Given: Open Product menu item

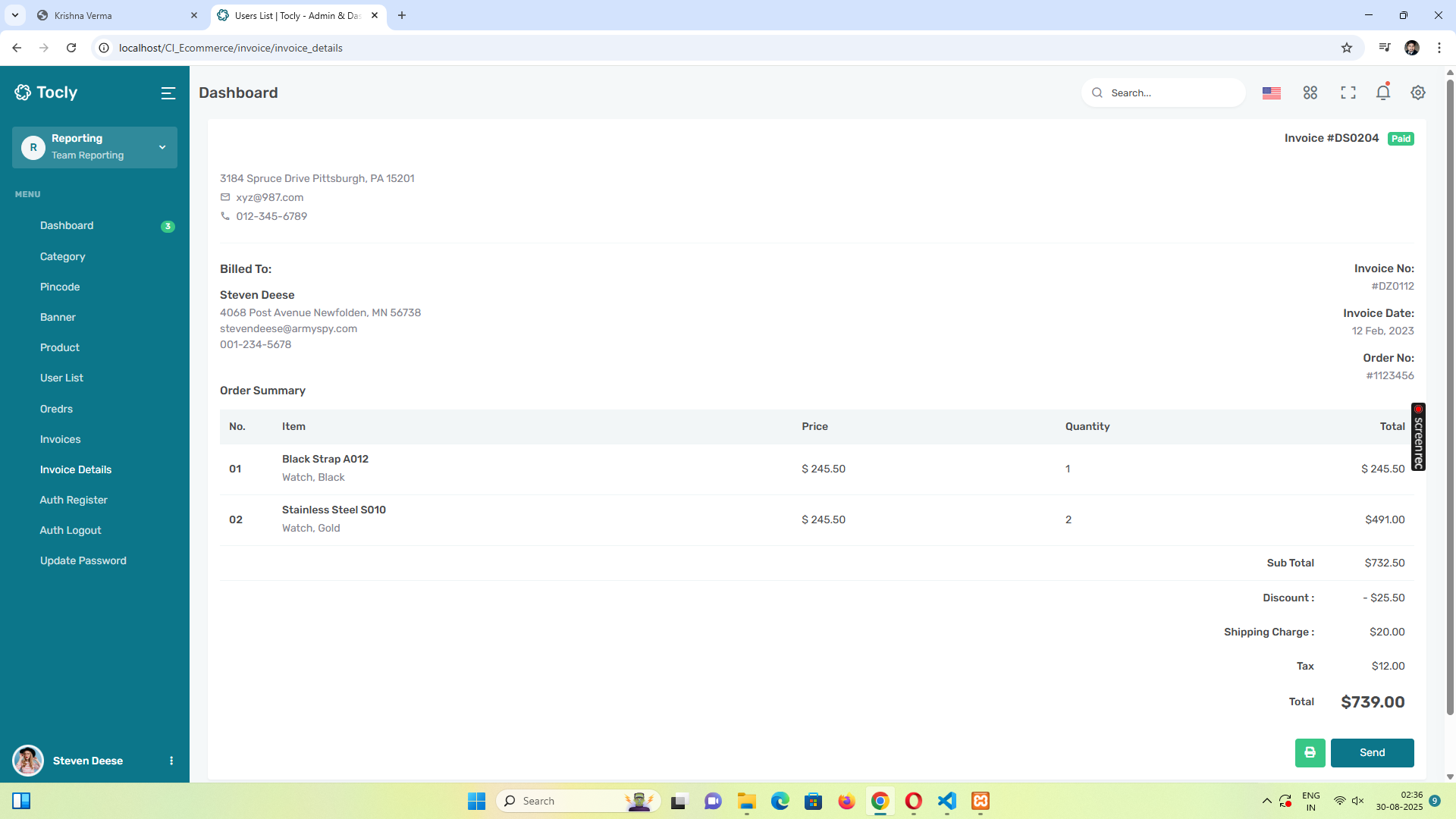Looking at the screenshot, I should point(60,347).
